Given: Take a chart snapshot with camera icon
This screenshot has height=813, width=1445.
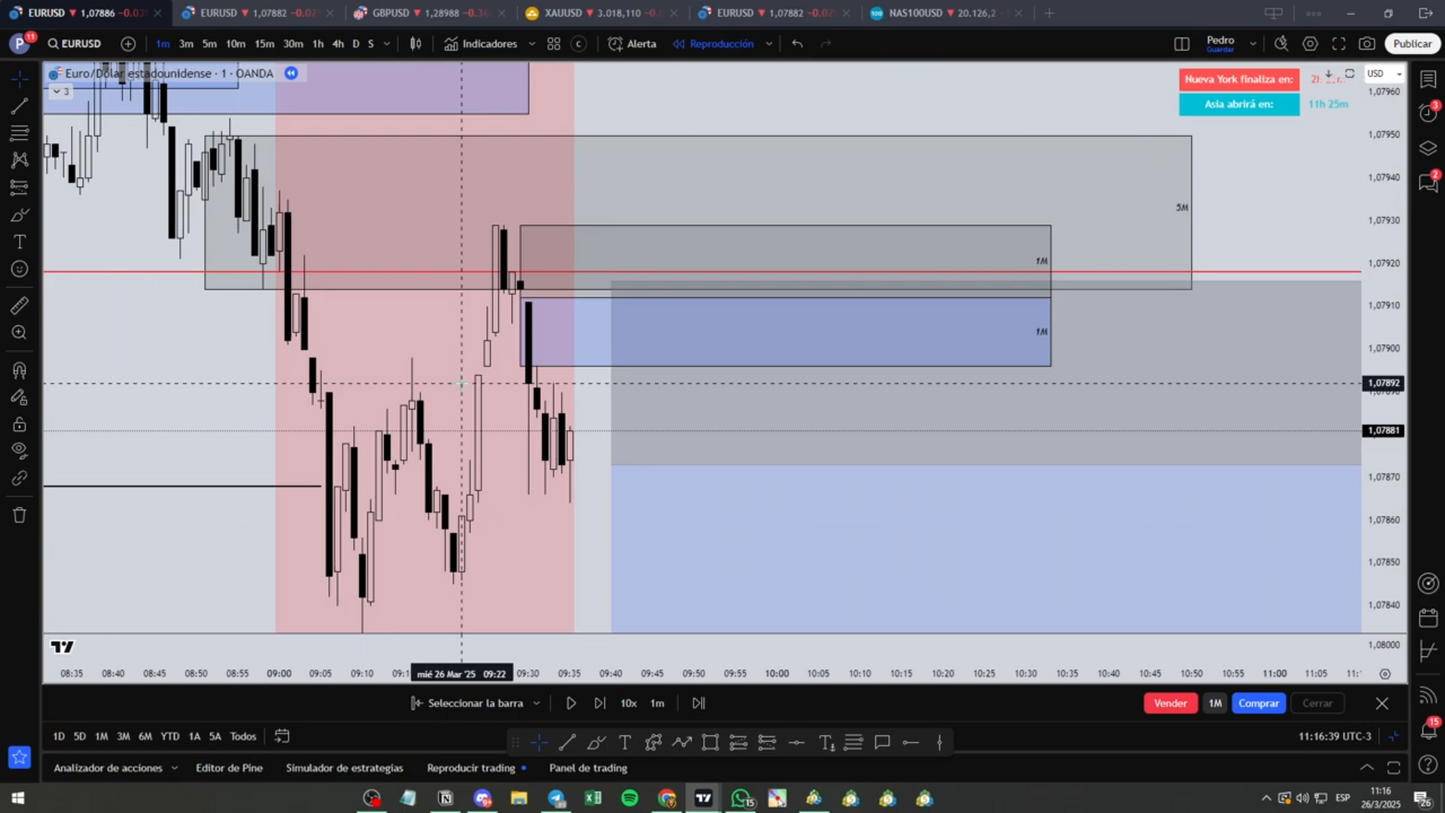Looking at the screenshot, I should coord(1366,44).
